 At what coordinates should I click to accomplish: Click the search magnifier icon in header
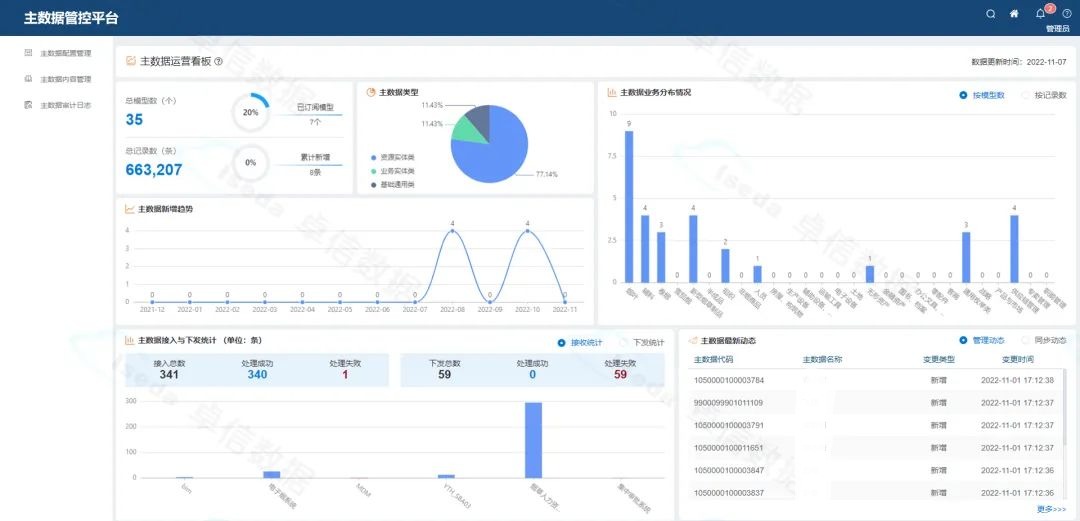[x=991, y=14]
